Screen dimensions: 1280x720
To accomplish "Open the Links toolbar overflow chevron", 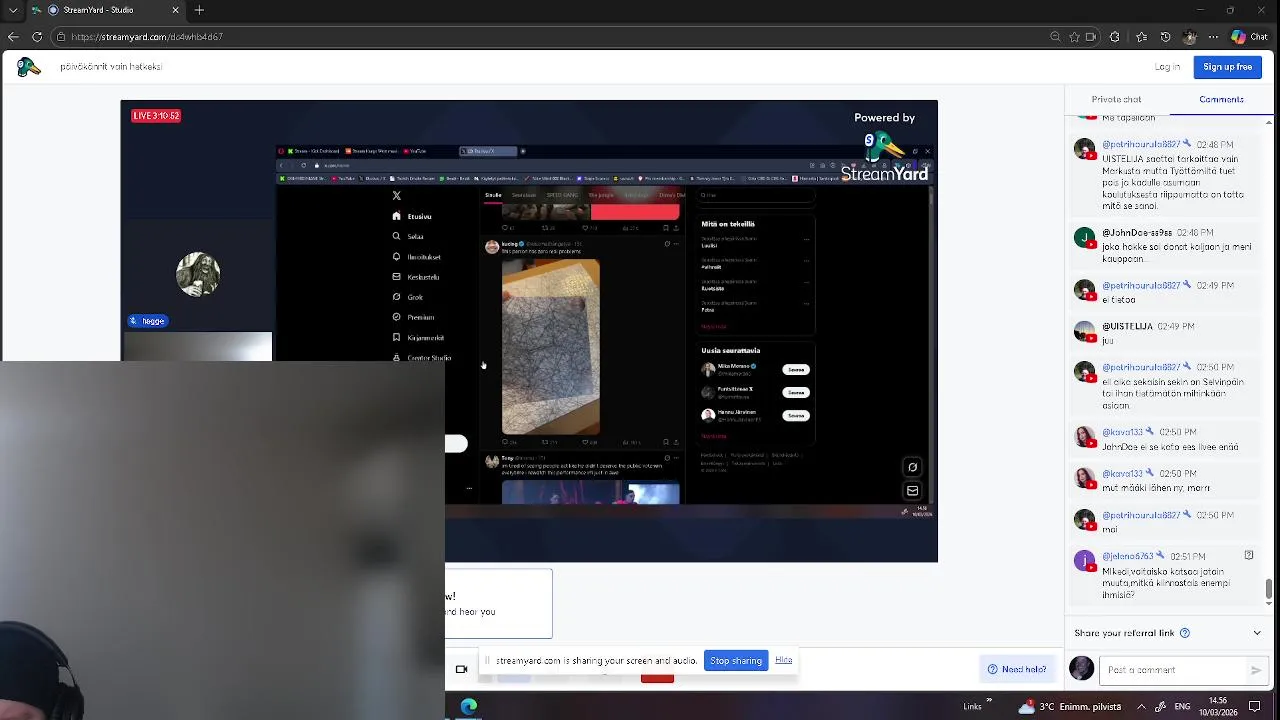I will coord(989,701).
